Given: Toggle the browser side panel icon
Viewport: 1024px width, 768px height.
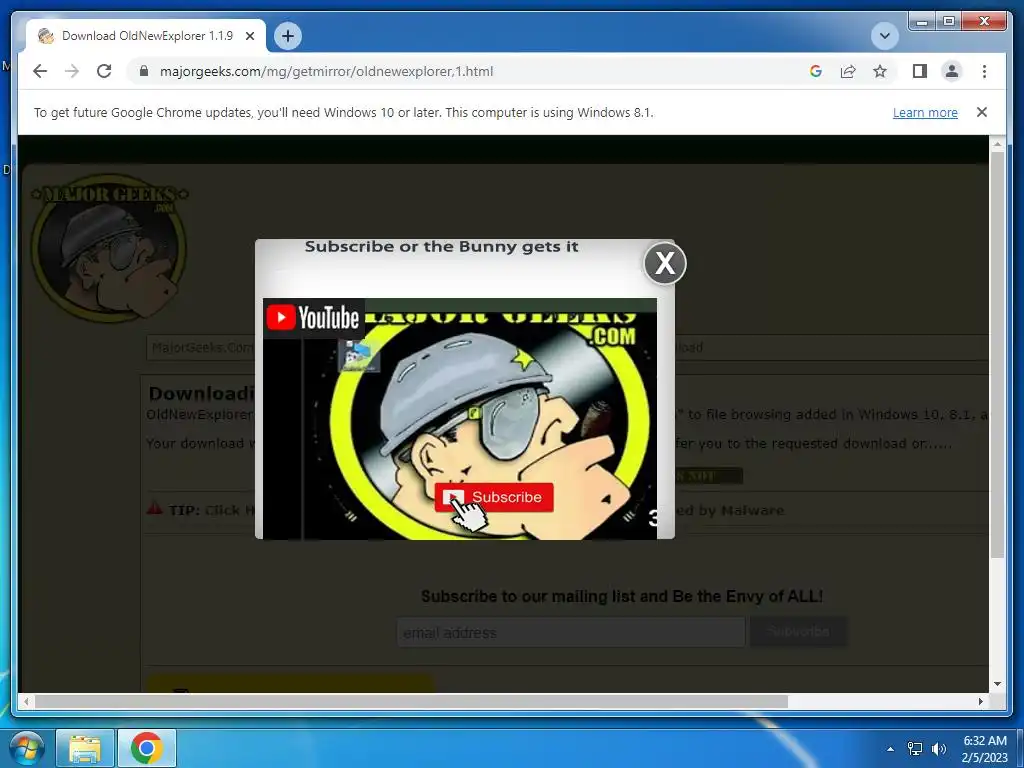Looking at the screenshot, I should pos(920,71).
